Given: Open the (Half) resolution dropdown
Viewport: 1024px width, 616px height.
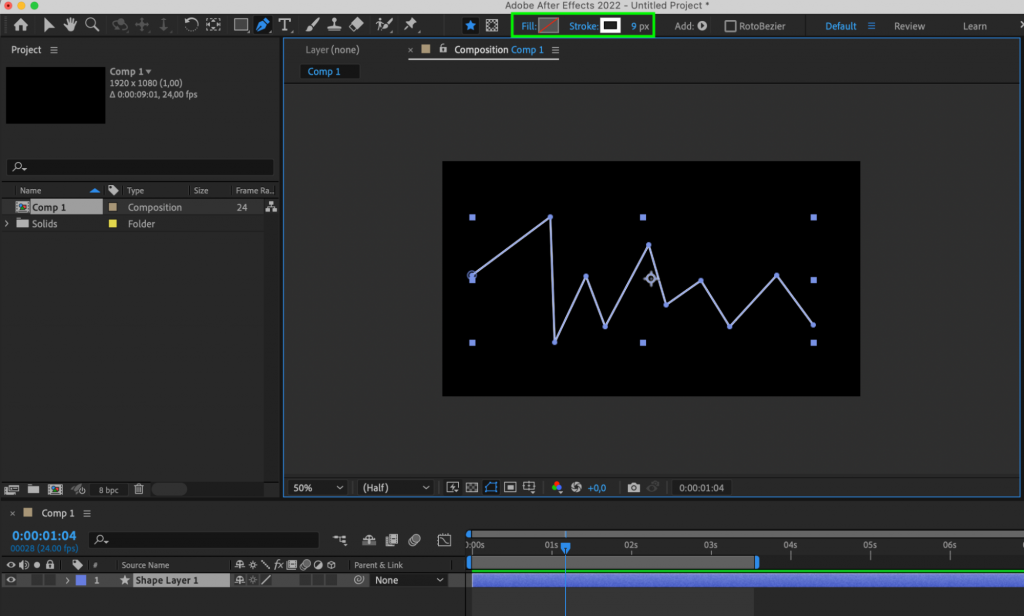Looking at the screenshot, I should point(395,487).
